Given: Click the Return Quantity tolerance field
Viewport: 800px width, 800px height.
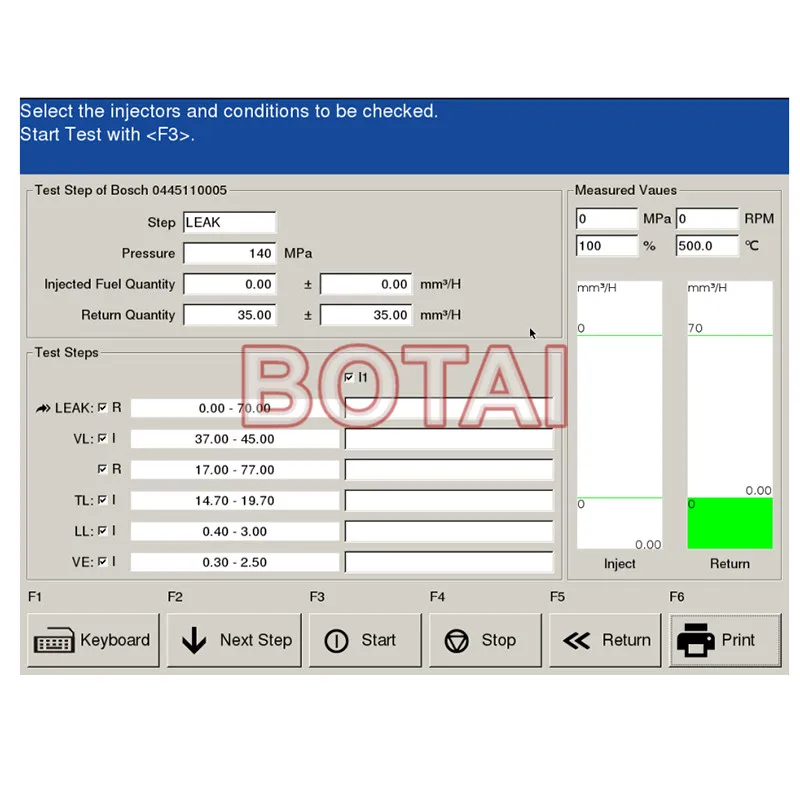Looking at the screenshot, I should (366, 315).
